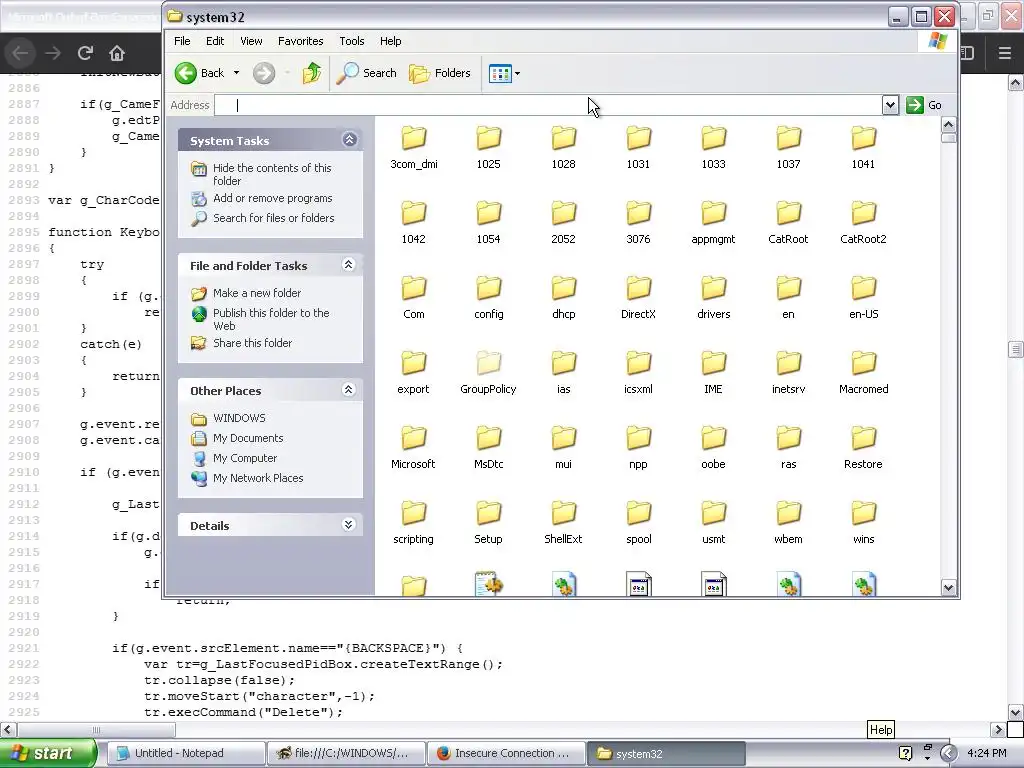Select the 3com_dmi folder

pyautogui.click(x=414, y=148)
